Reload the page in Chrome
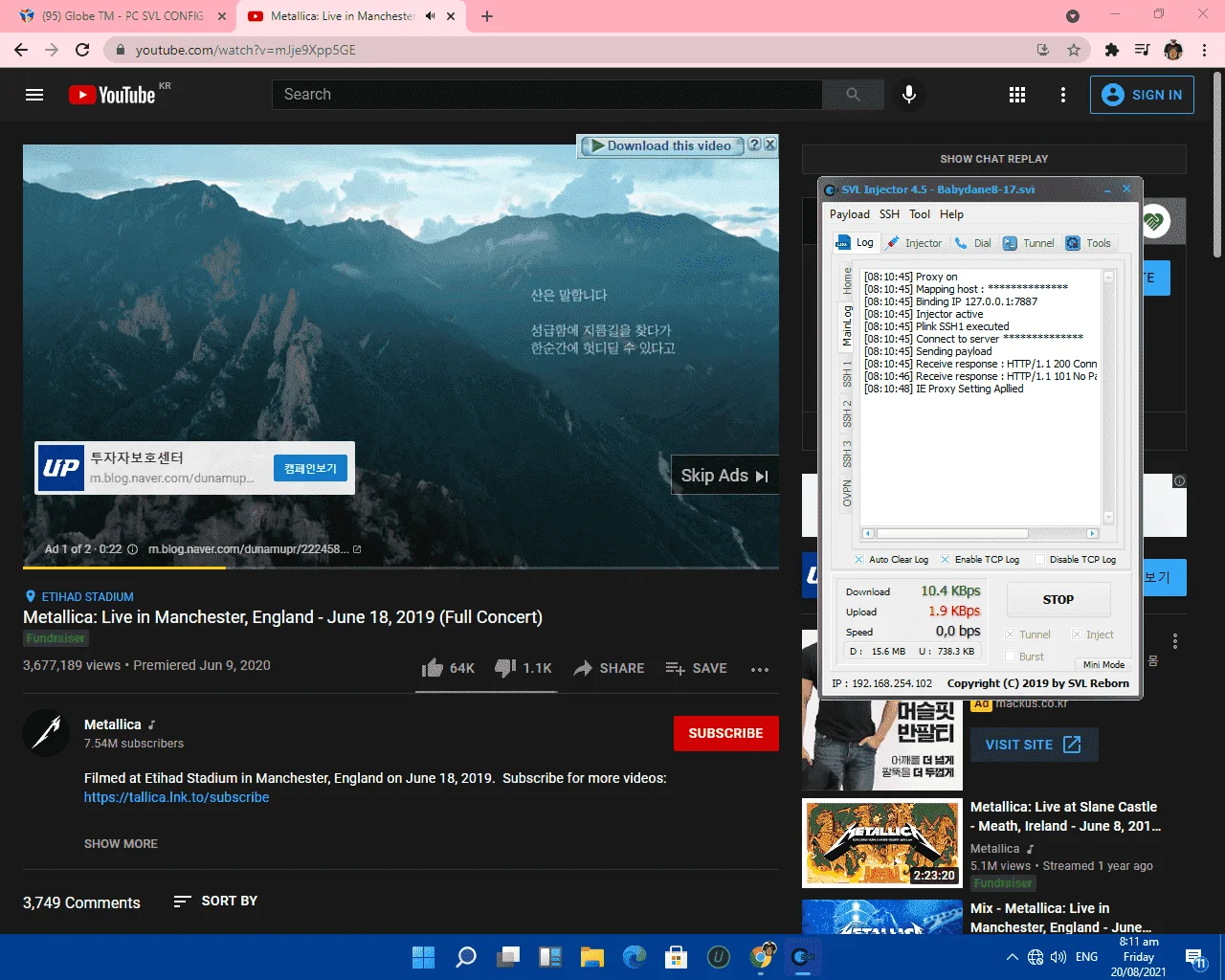This screenshot has height=980, width=1225. pyautogui.click(x=82, y=50)
